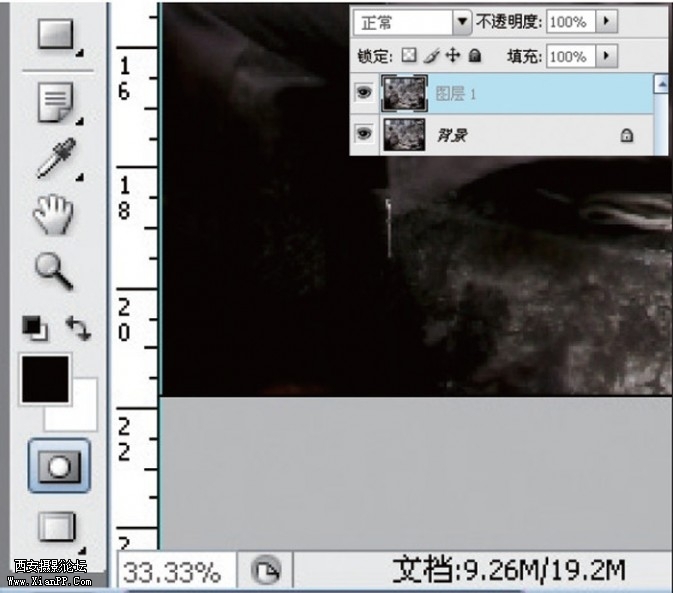Select the Notes tool
Screen dimensions: 673x593
click(x=57, y=102)
